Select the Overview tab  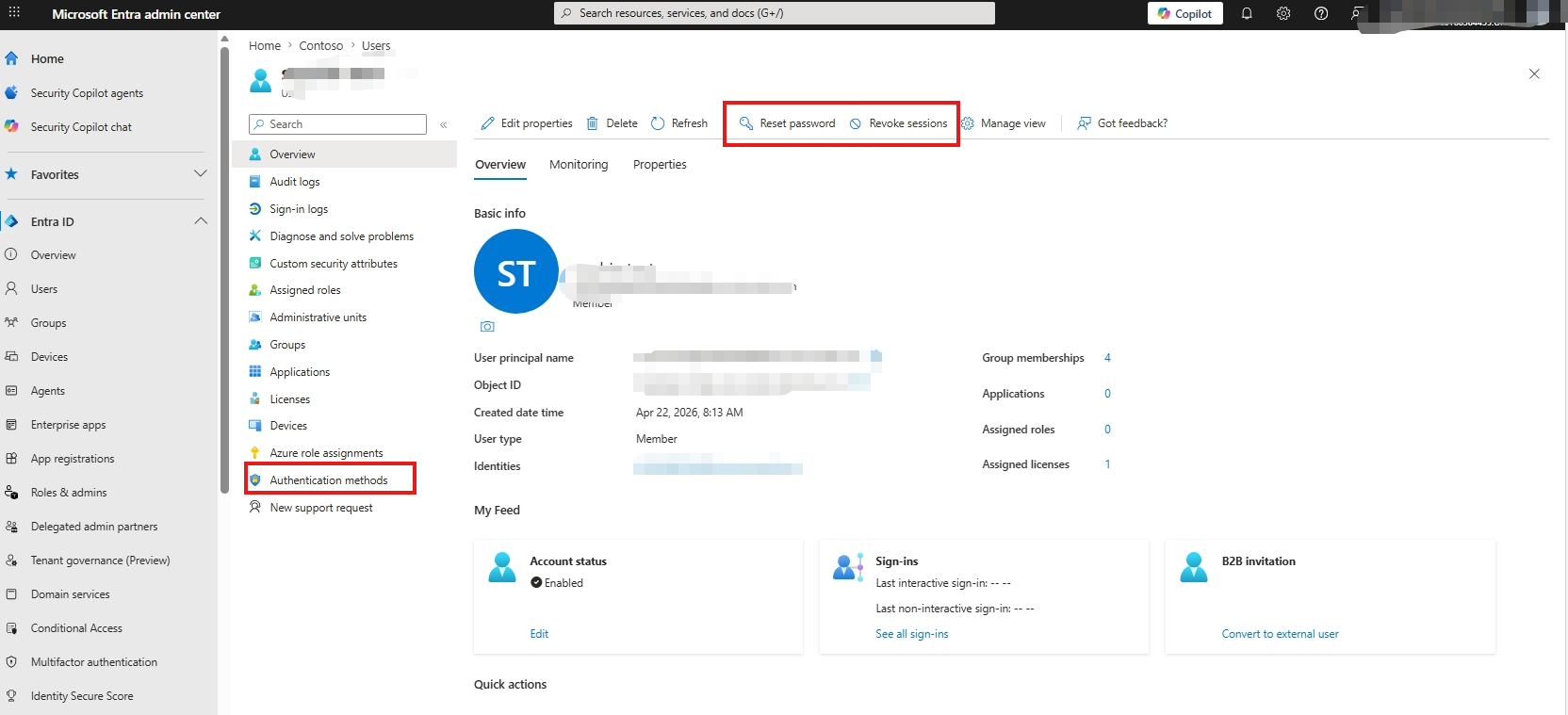(x=500, y=165)
